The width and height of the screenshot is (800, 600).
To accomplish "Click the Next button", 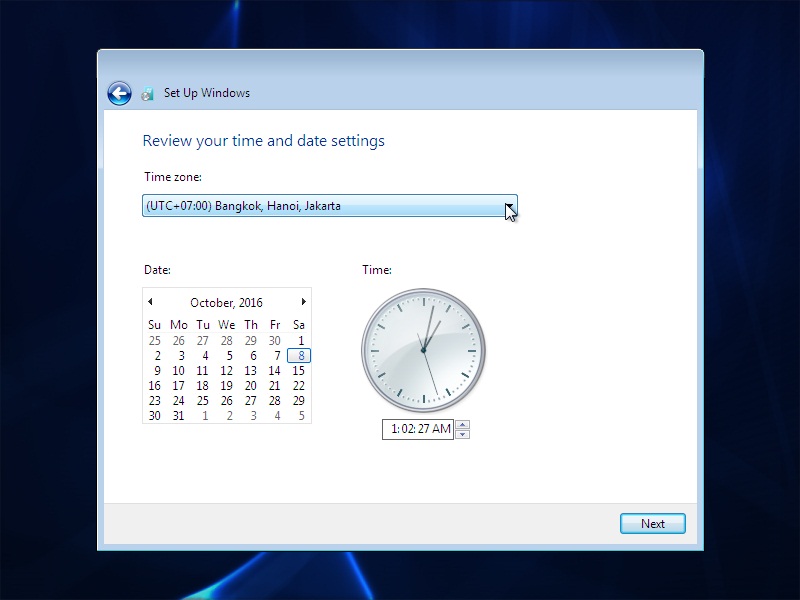I will (653, 523).
